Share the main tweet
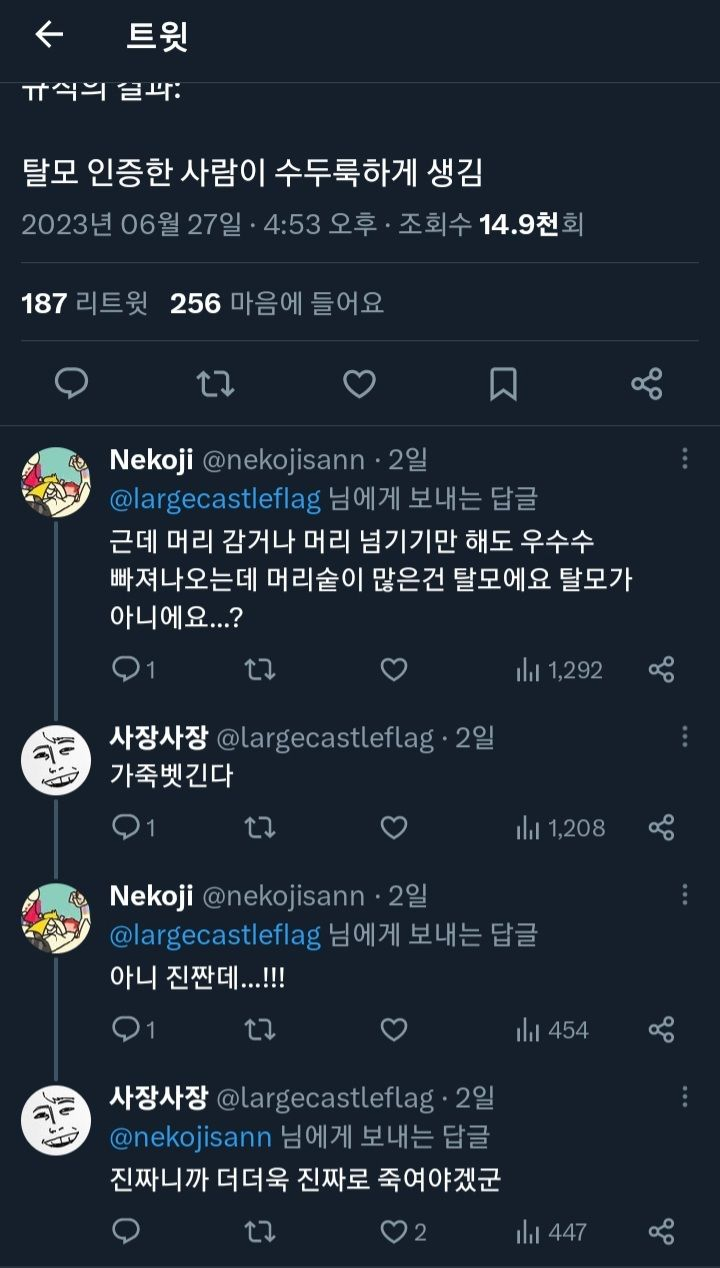 point(647,383)
